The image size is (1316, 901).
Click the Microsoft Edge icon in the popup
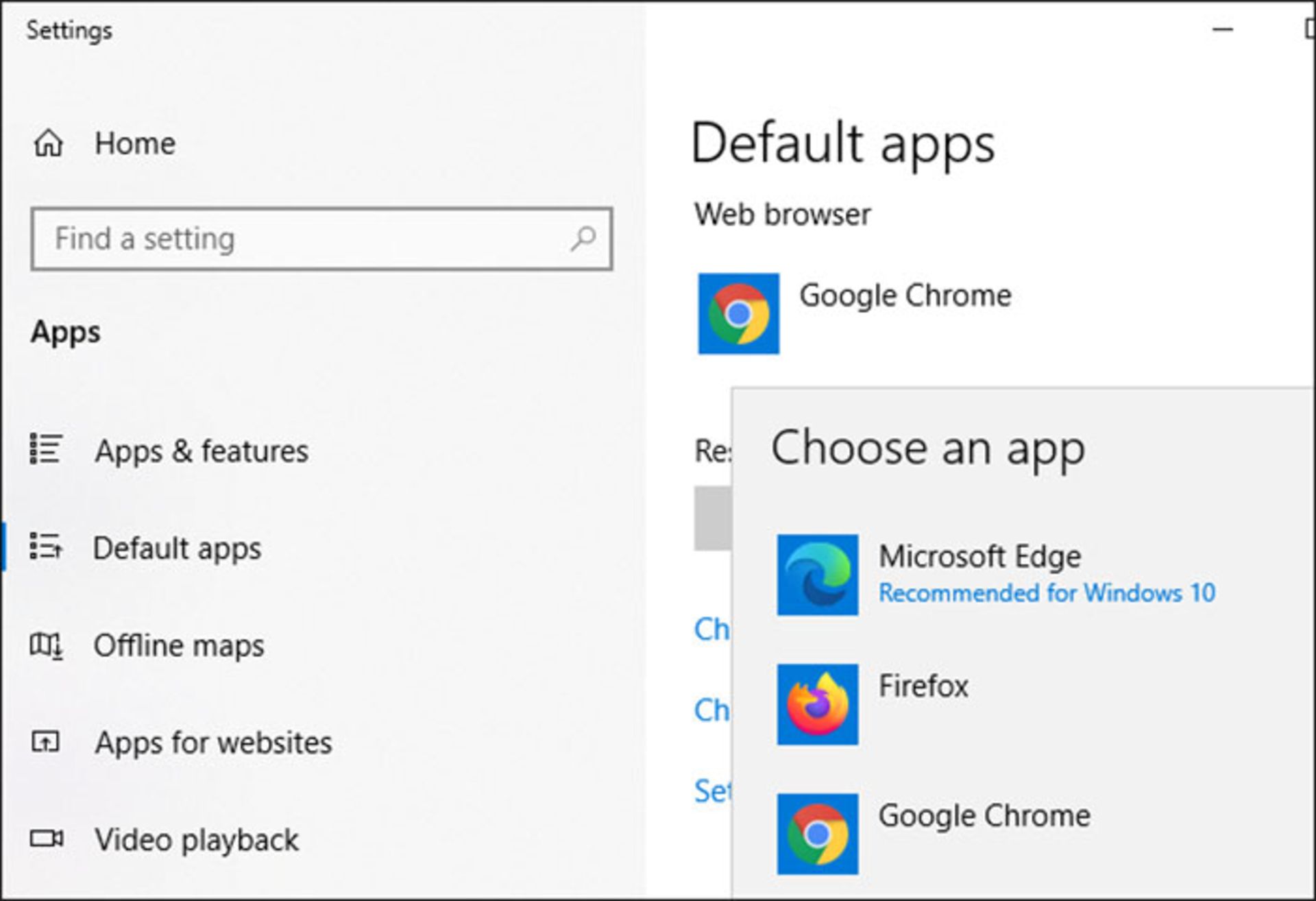[x=818, y=575]
